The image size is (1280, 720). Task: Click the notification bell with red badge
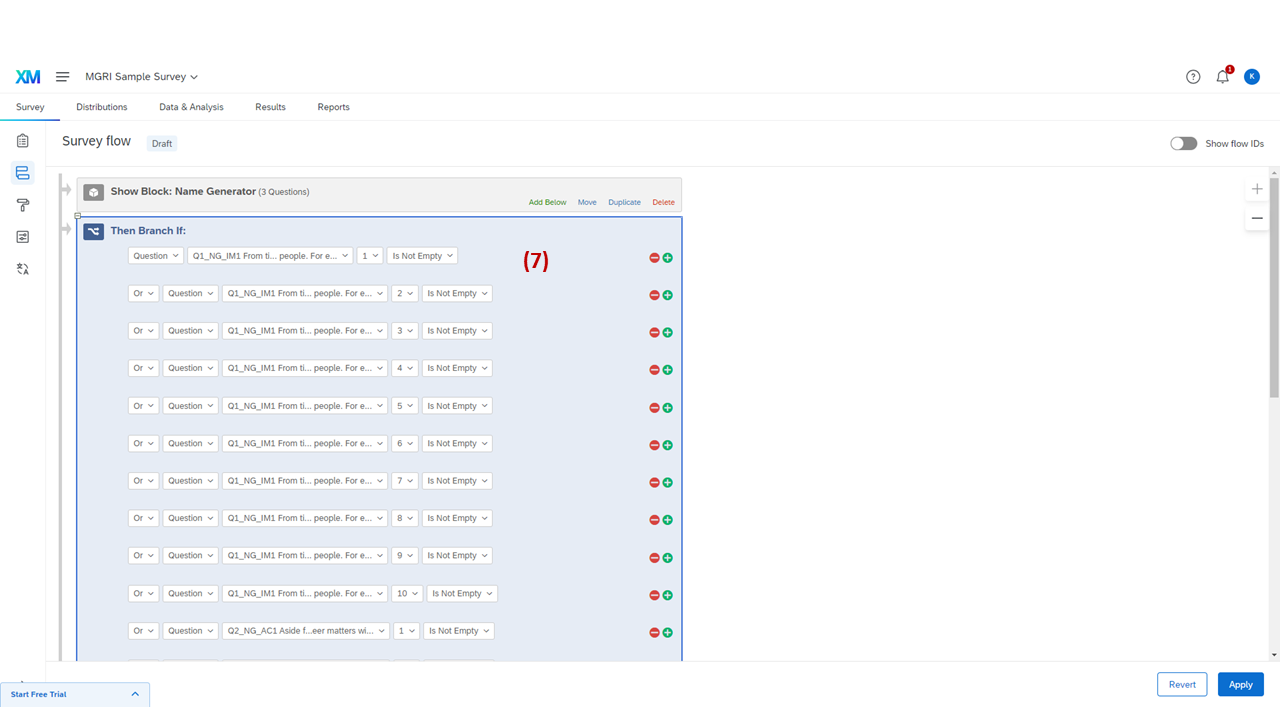coord(1222,76)
